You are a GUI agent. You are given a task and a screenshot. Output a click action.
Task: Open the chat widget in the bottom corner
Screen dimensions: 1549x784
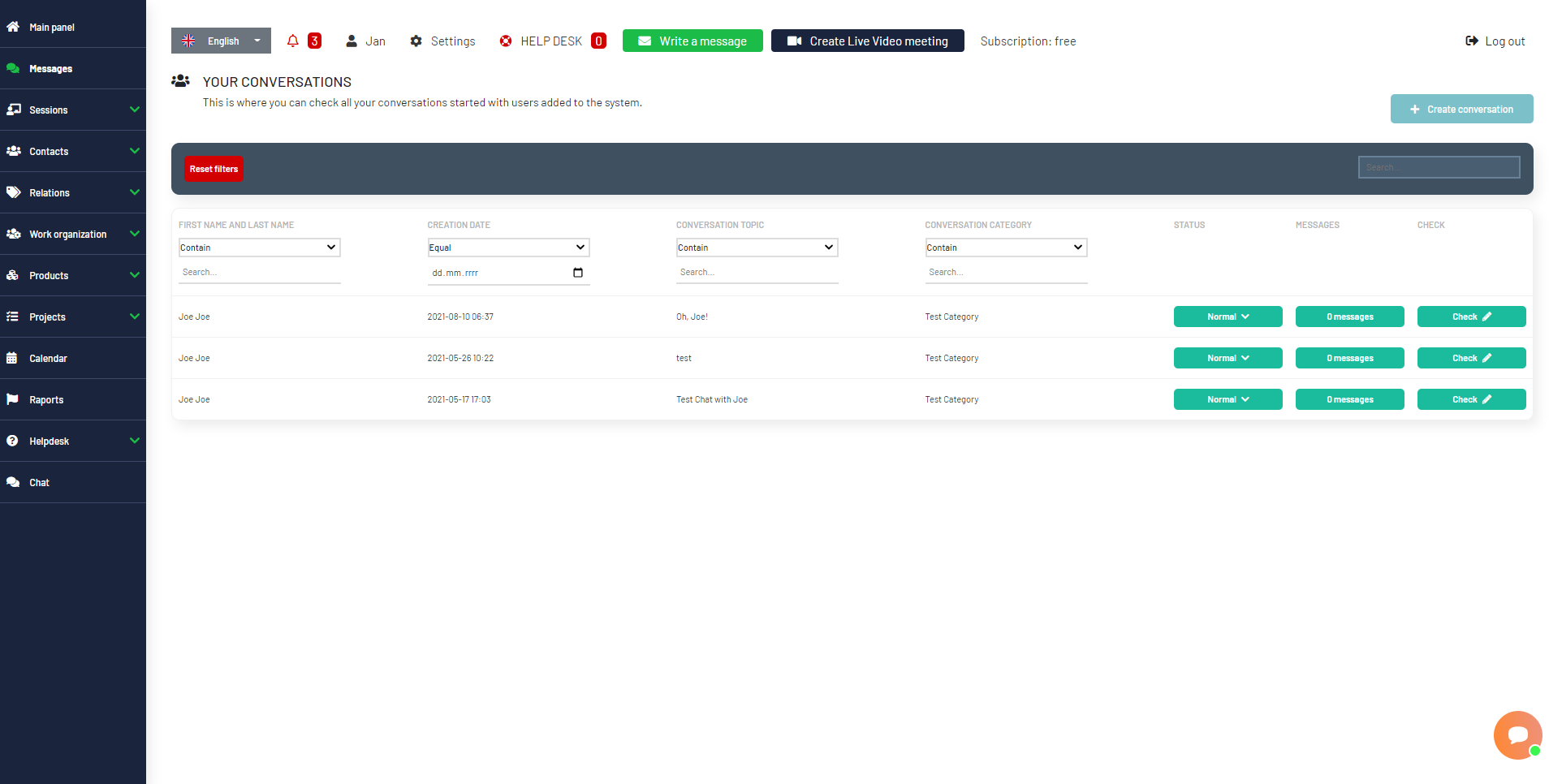tap(1517, 734)
